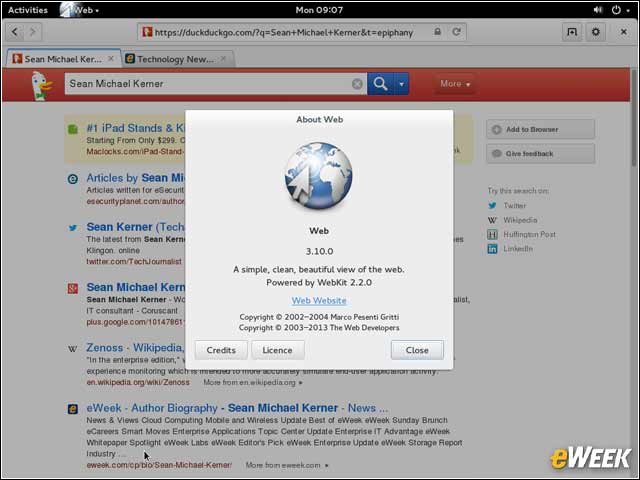Click the Add to Browser button

click(540, 129)
